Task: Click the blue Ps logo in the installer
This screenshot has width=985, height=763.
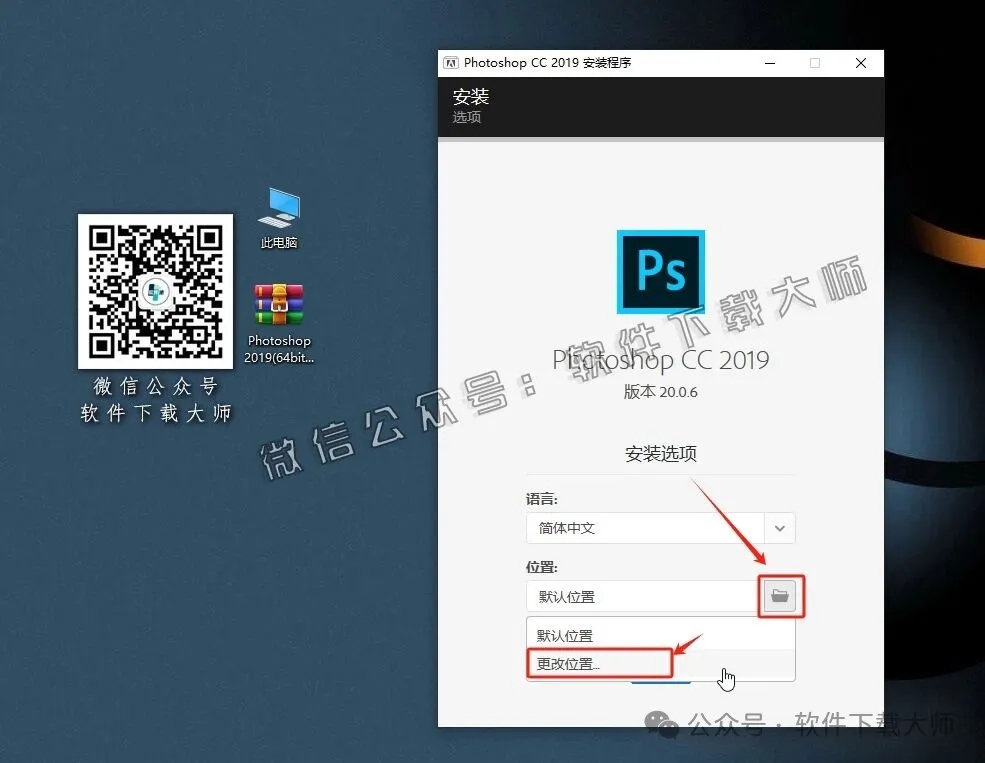Action: click(661, 271)
